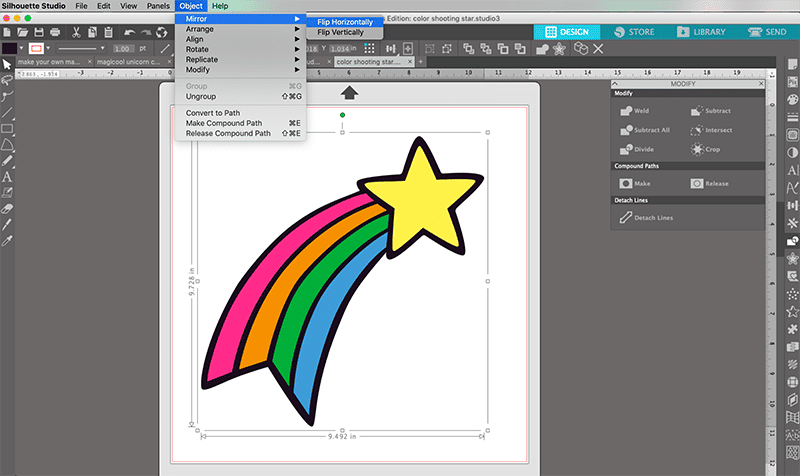Image resolution: width=800 pixels, height=476 pixels.
Task: Click the Y position value field
Action: point(339,49)
